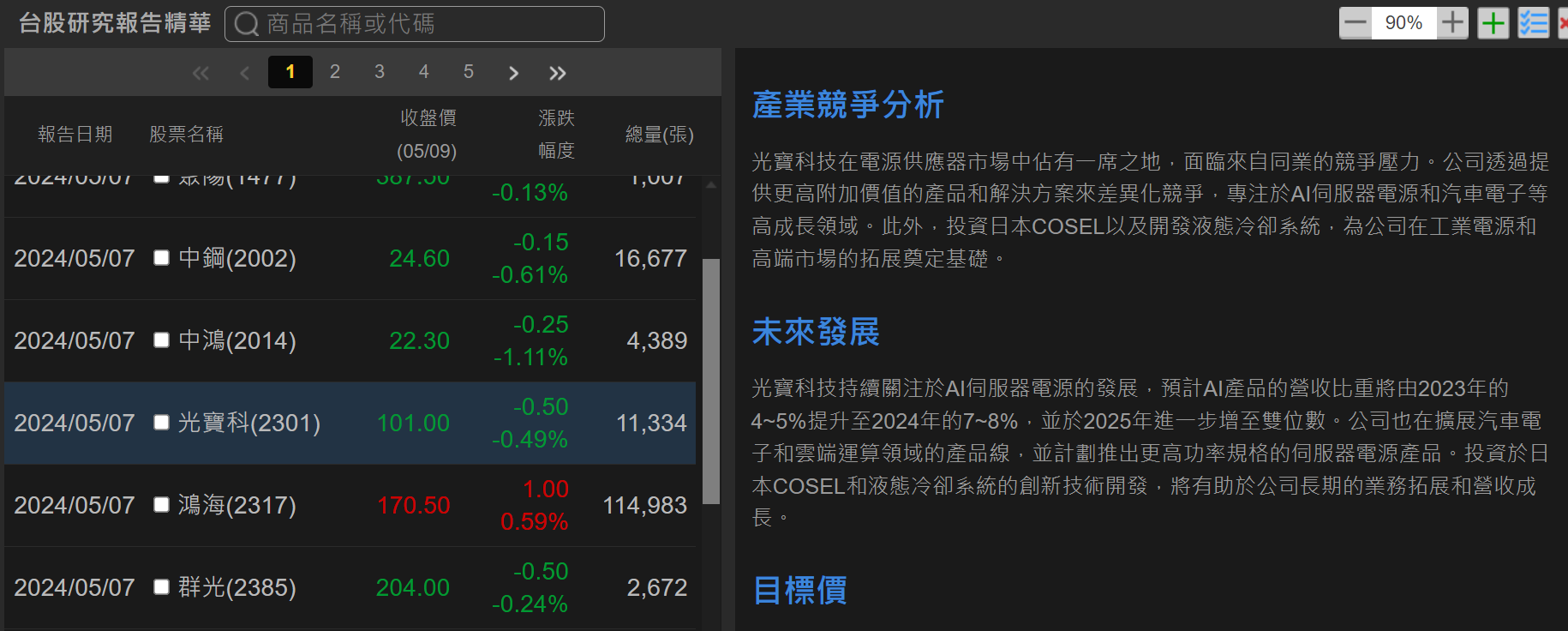
Task: Go to the previous page of reports
Action: (x=245, y=73)
